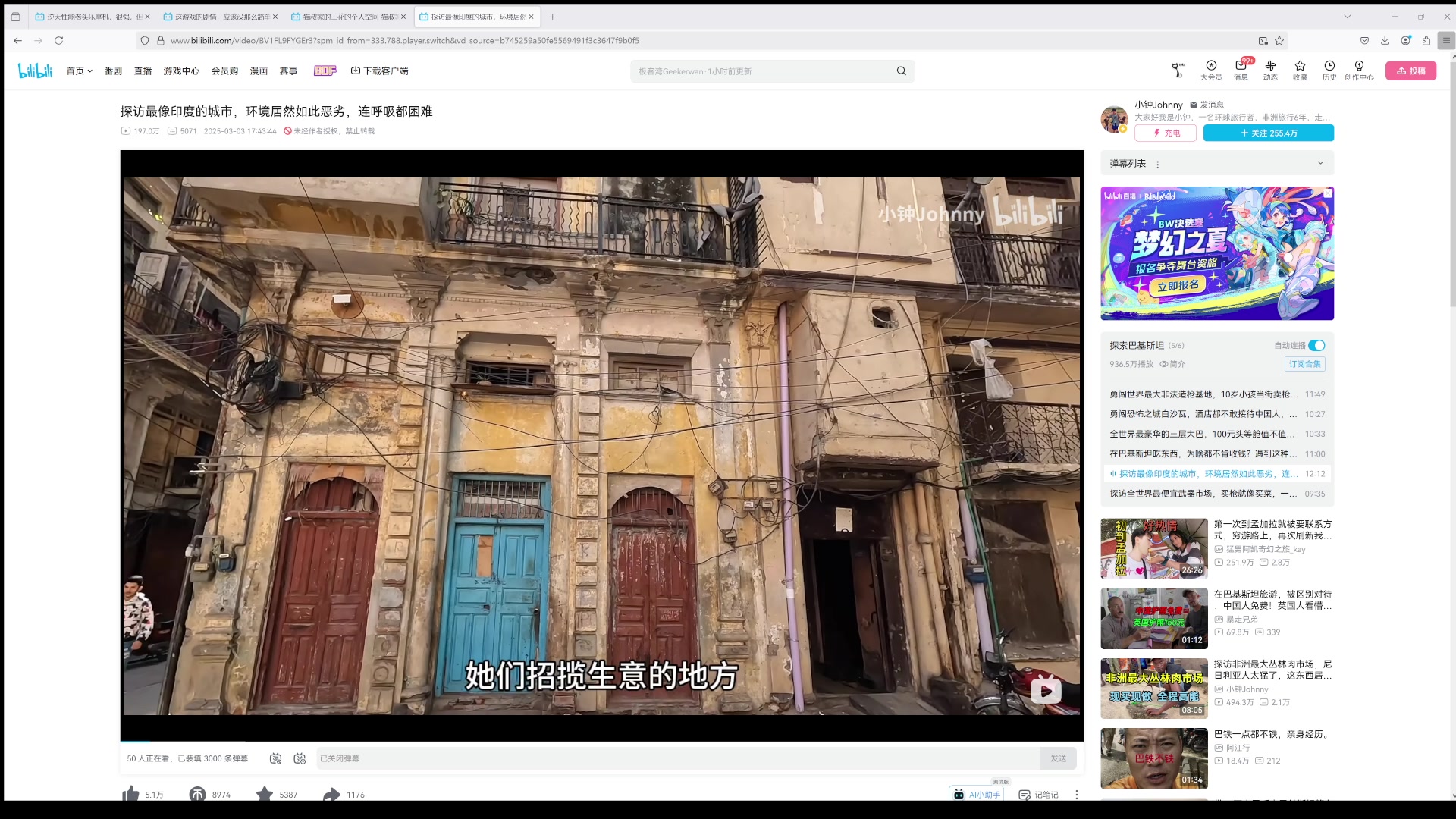Click the 下载客户端 link
This screenshot has height=819, width=1456.
click(x=379, y=71)
